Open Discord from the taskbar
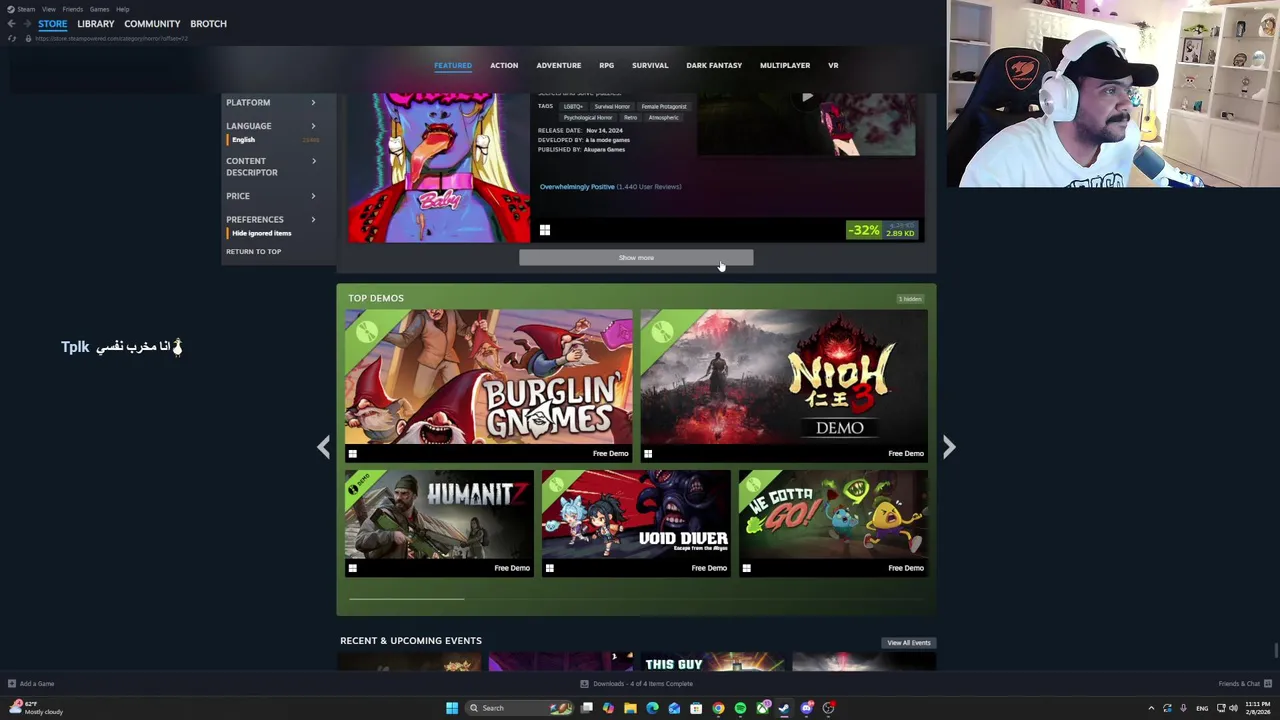Image resolution: width=1280 pixels, height=720 pixels. coord(807,708)
